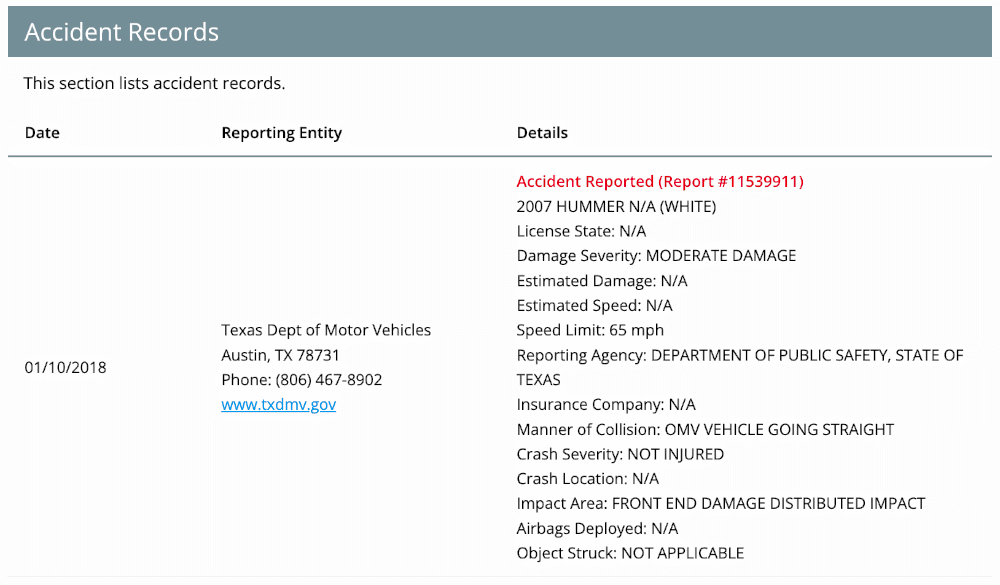Select the Reporting Entity column header
This screenshot has height=585, width=1000.
[x=281, y=133]
